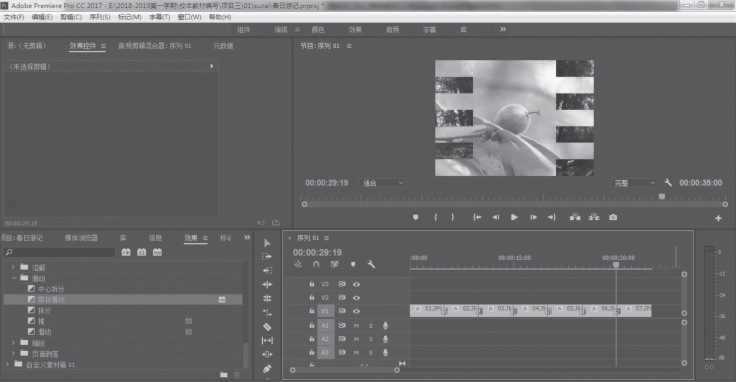Open 序列(S) menu
736x382 pixels.
pos(100,17)
